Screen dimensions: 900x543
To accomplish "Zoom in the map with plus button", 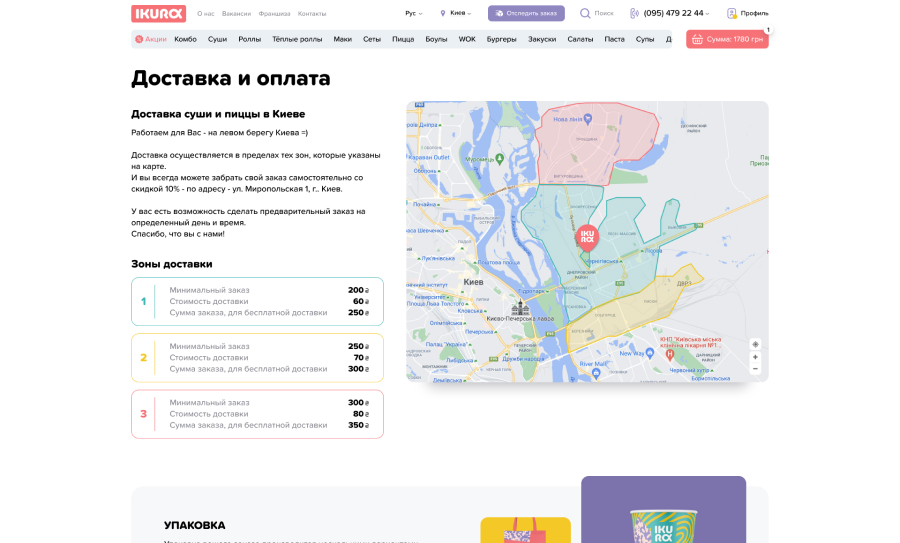I will [x=755, y=357].
